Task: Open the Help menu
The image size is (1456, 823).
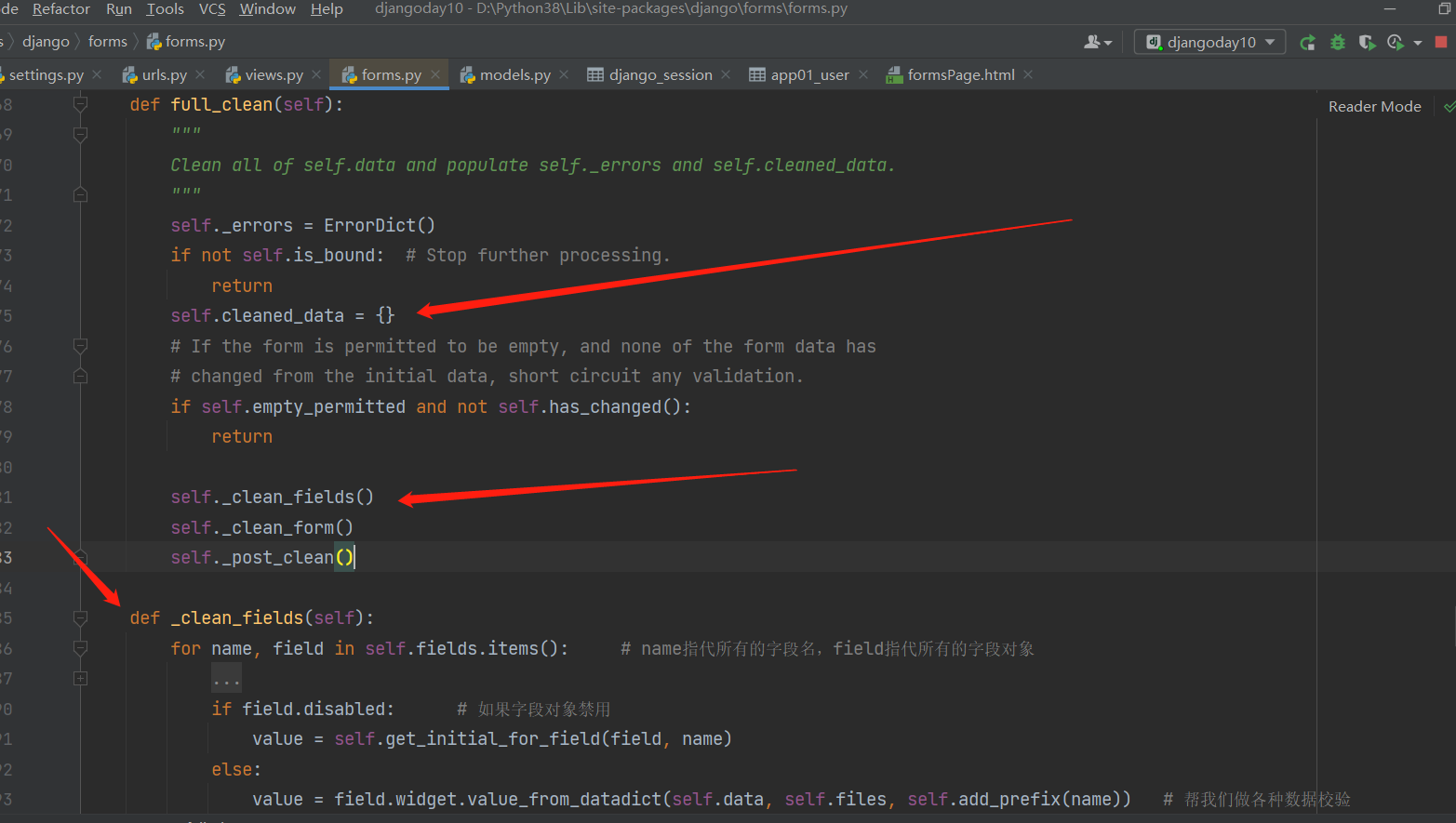Action: coord(327,9)
